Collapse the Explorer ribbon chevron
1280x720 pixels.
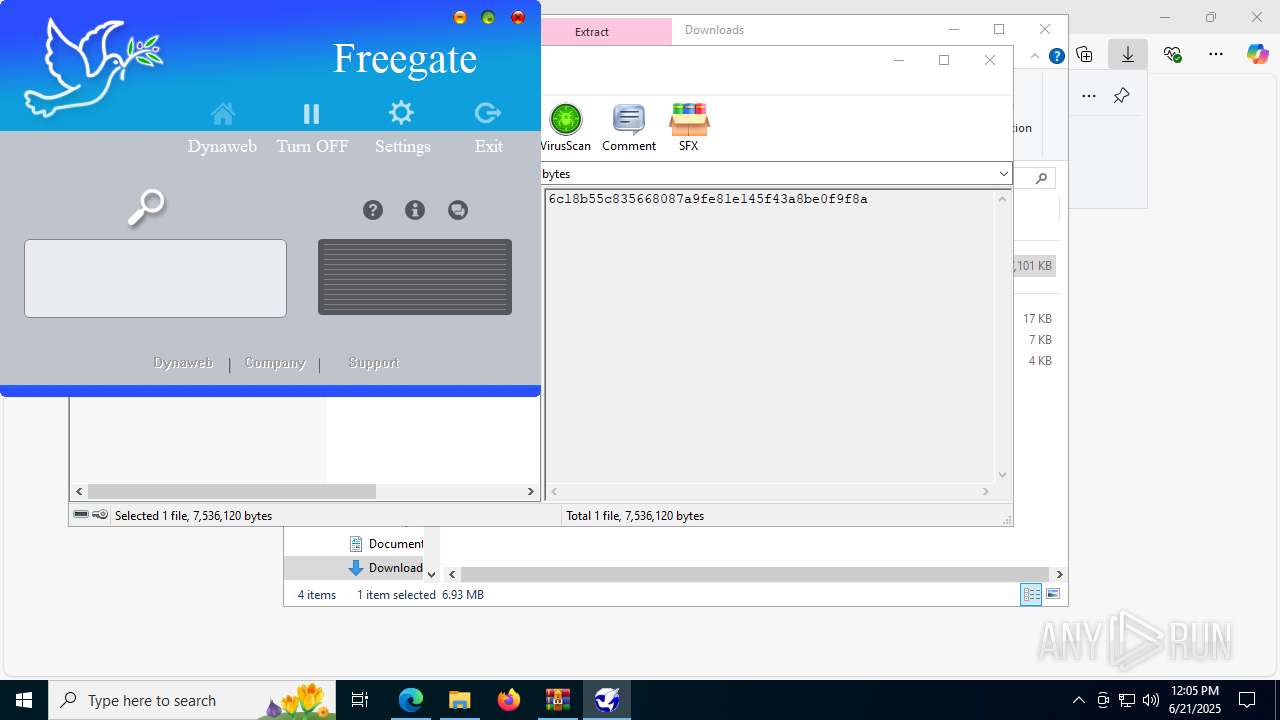pyautogui.click(x=1035, y=57)
